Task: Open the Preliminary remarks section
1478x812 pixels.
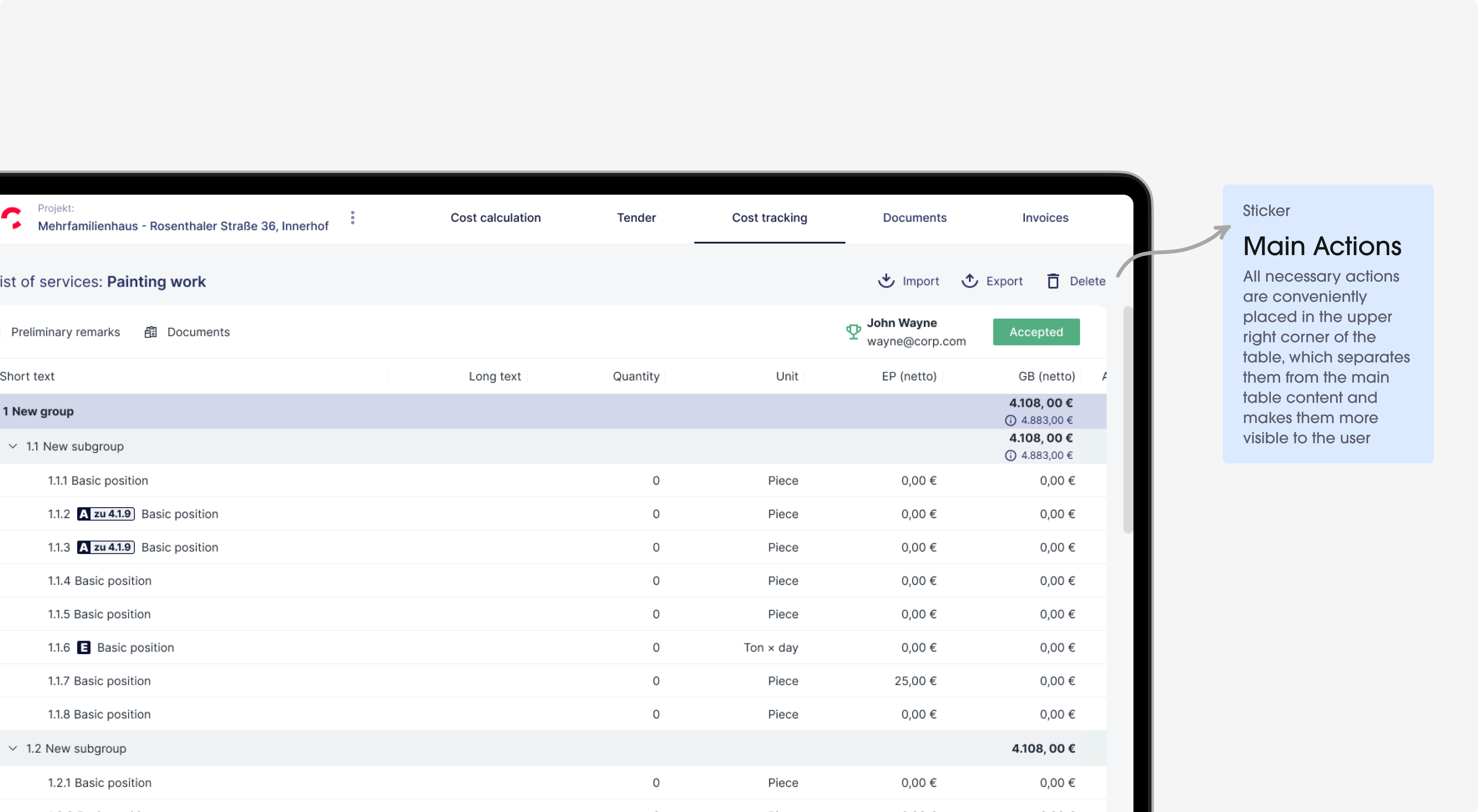Action: coord(65,332)
